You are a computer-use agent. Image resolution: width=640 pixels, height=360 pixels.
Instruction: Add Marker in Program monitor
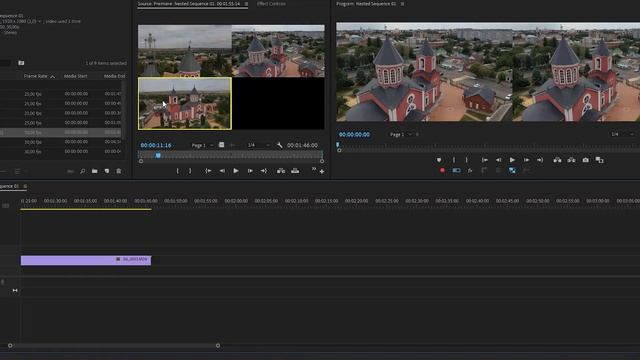pos(439,160)
